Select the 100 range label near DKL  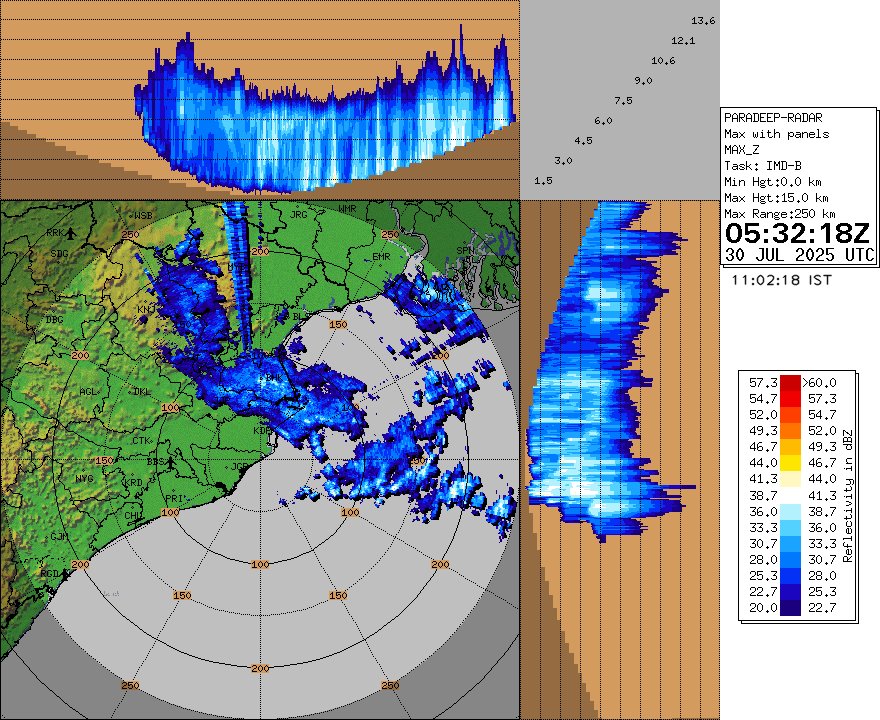coord(170,407)
